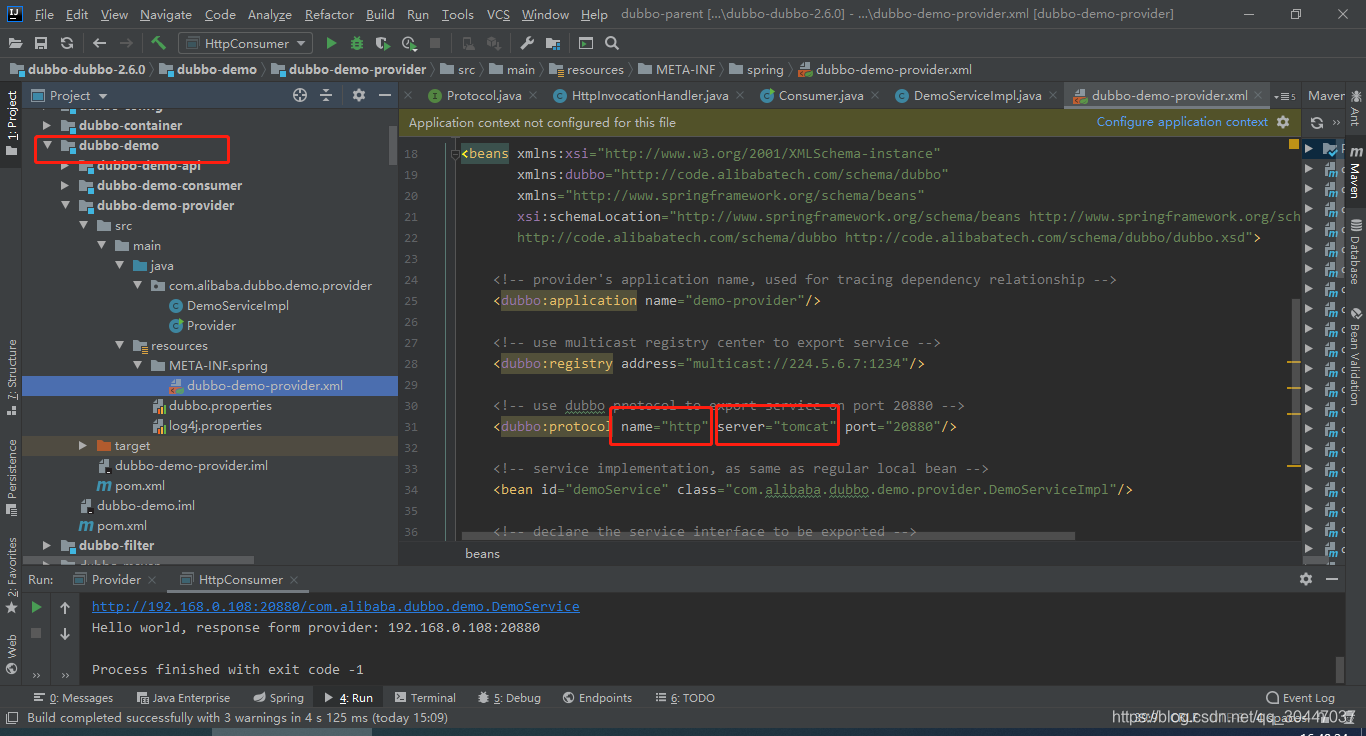Close the dubbo-demo-provider.xml tab

pyautogui.click(x=1260, y=96)
